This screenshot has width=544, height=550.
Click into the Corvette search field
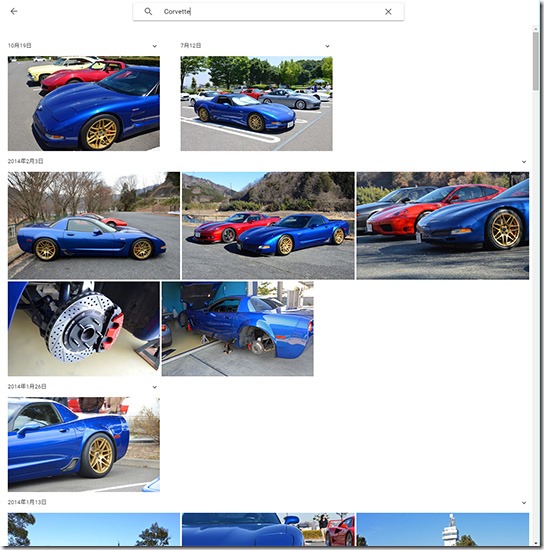coord(268,12)
